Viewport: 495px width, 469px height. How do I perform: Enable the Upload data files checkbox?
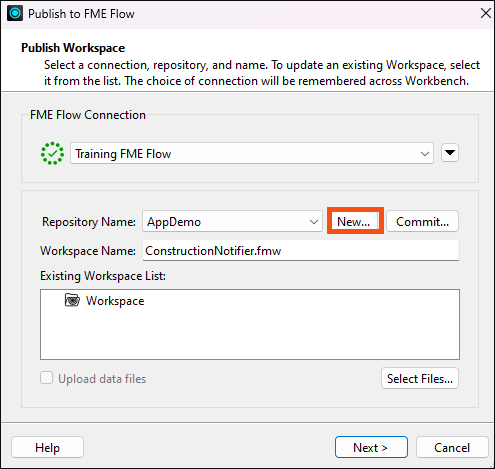coord(46,378)
